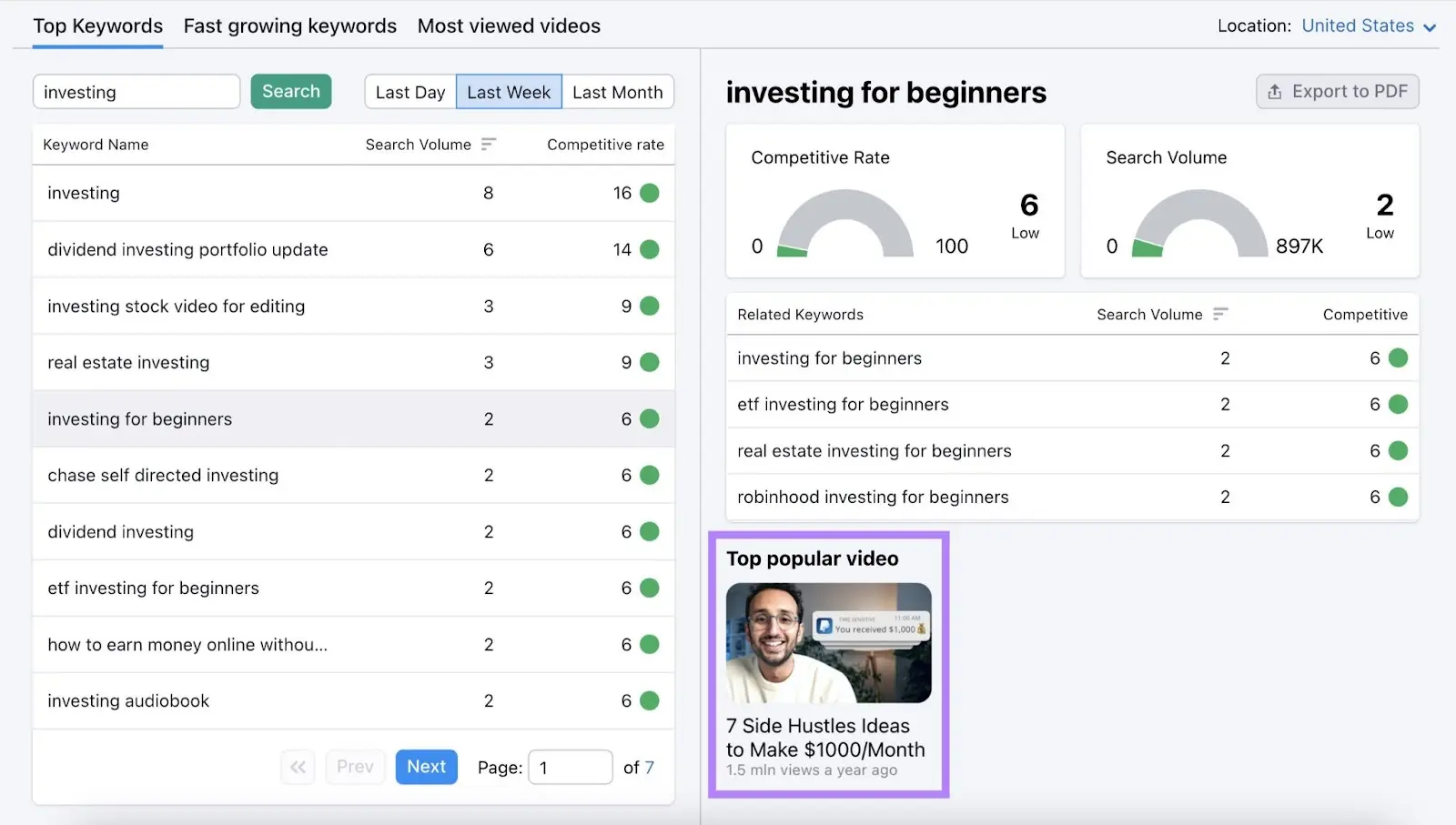Click 897K maximum search volume value
The width and height of the screenshot is (1456, 825).
[1299, 246]
